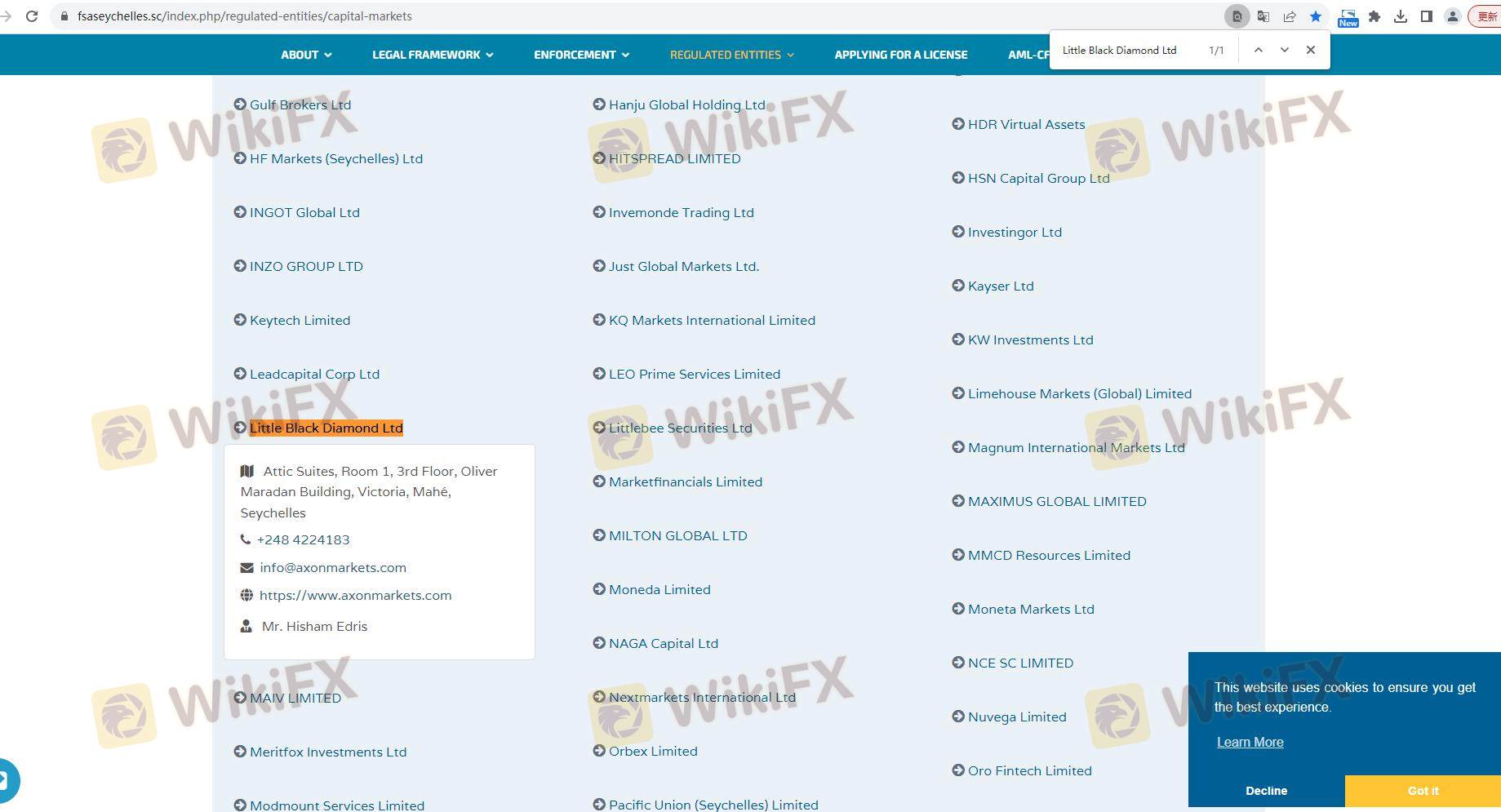Reload the page with the refresh icon

tap(32, 16)
